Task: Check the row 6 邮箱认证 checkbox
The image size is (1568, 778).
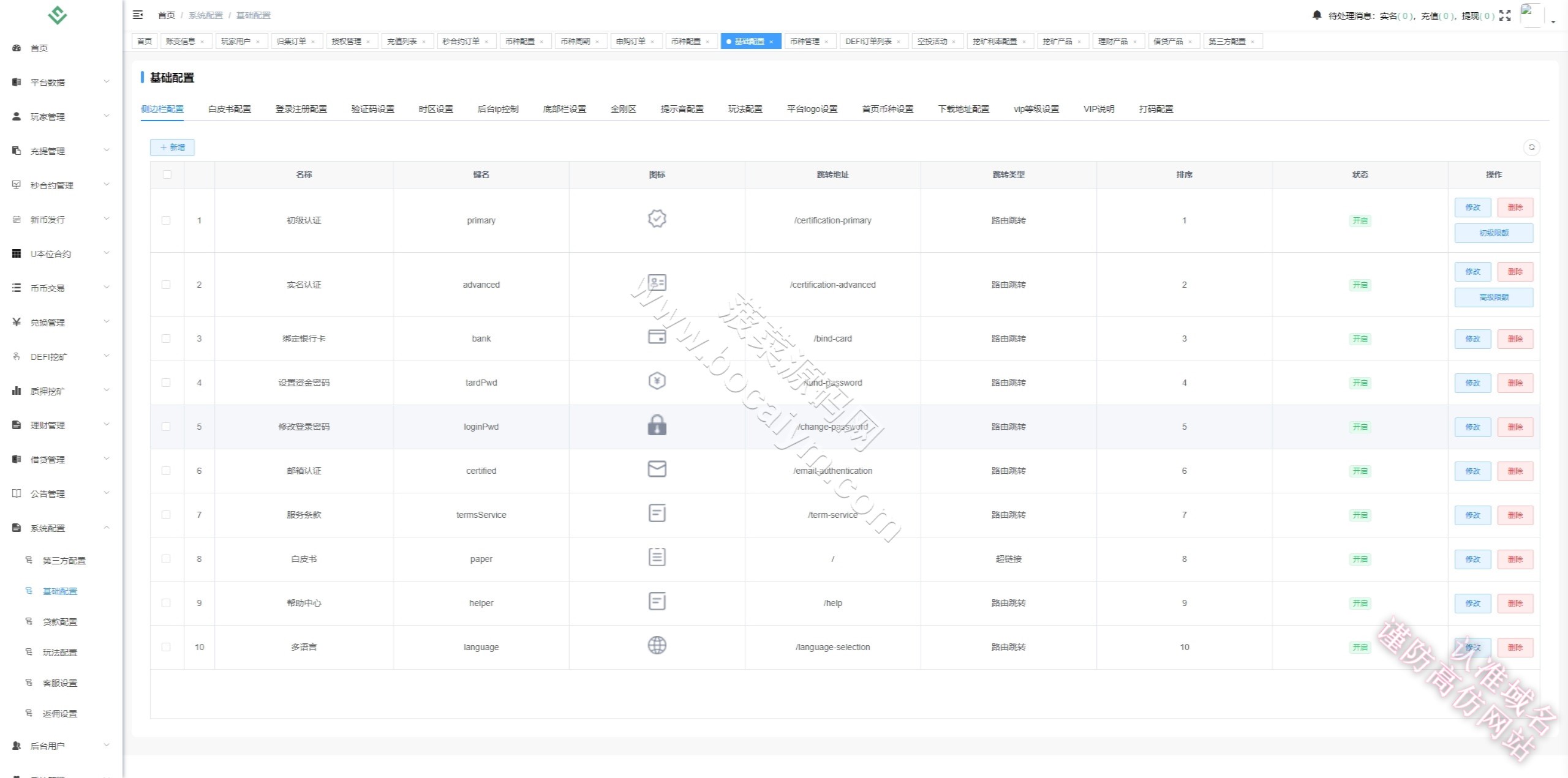Action: point(166,471)
